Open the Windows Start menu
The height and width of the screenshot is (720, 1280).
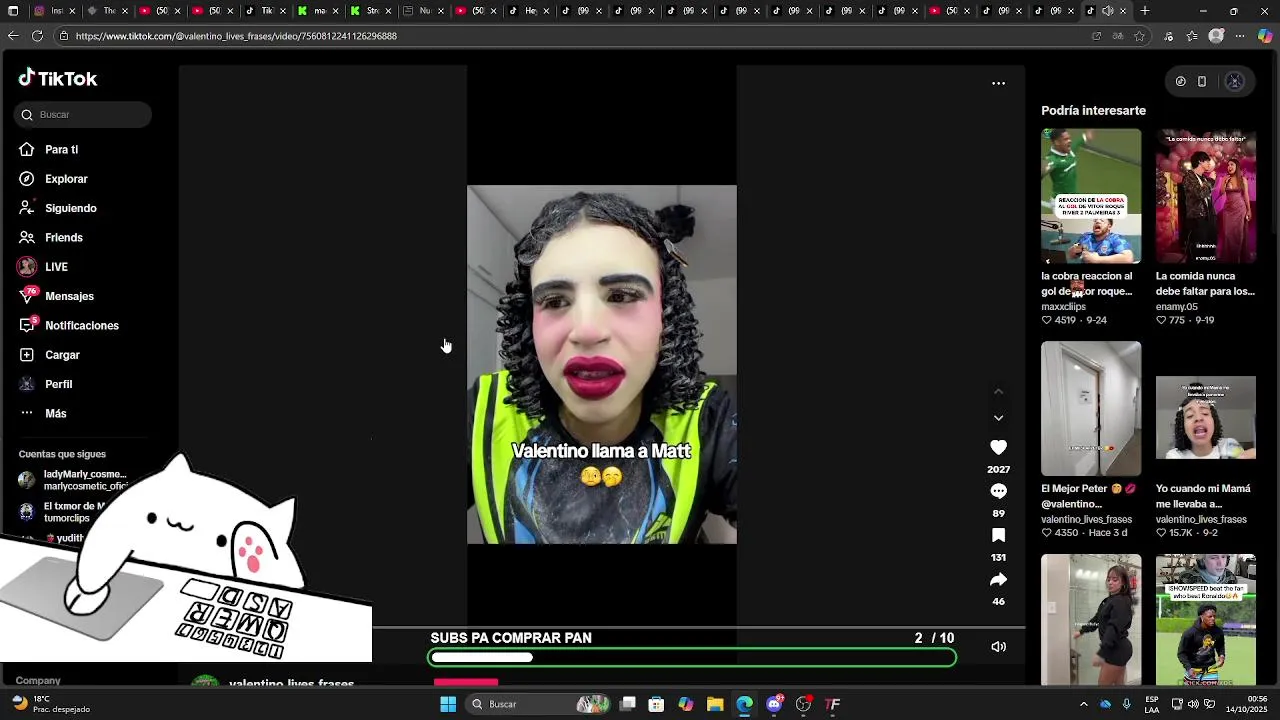448,704
